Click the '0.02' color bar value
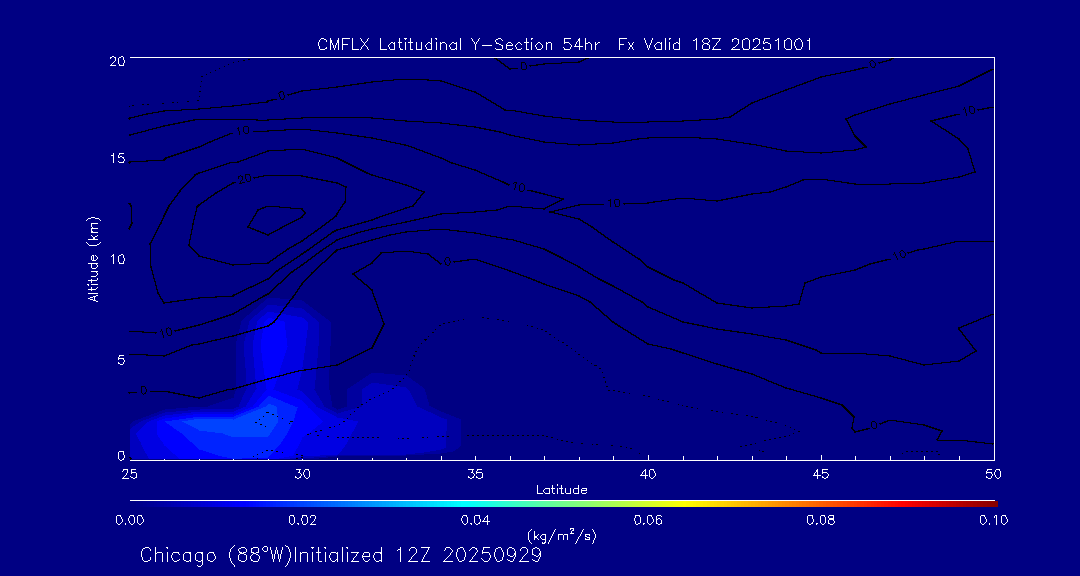 (302, 520)
